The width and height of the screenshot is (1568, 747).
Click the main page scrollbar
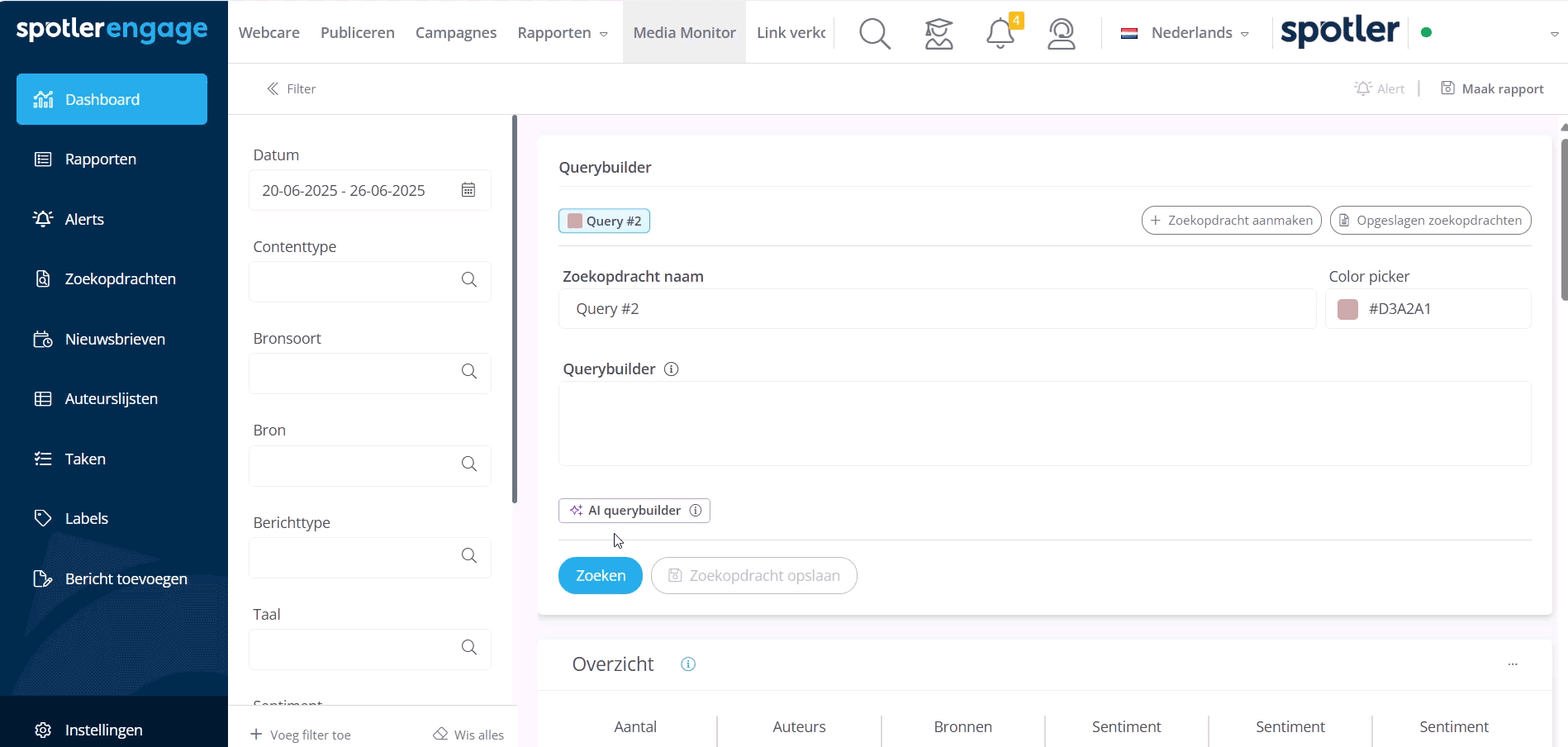pyautogui.click(x=1564, y=220)
